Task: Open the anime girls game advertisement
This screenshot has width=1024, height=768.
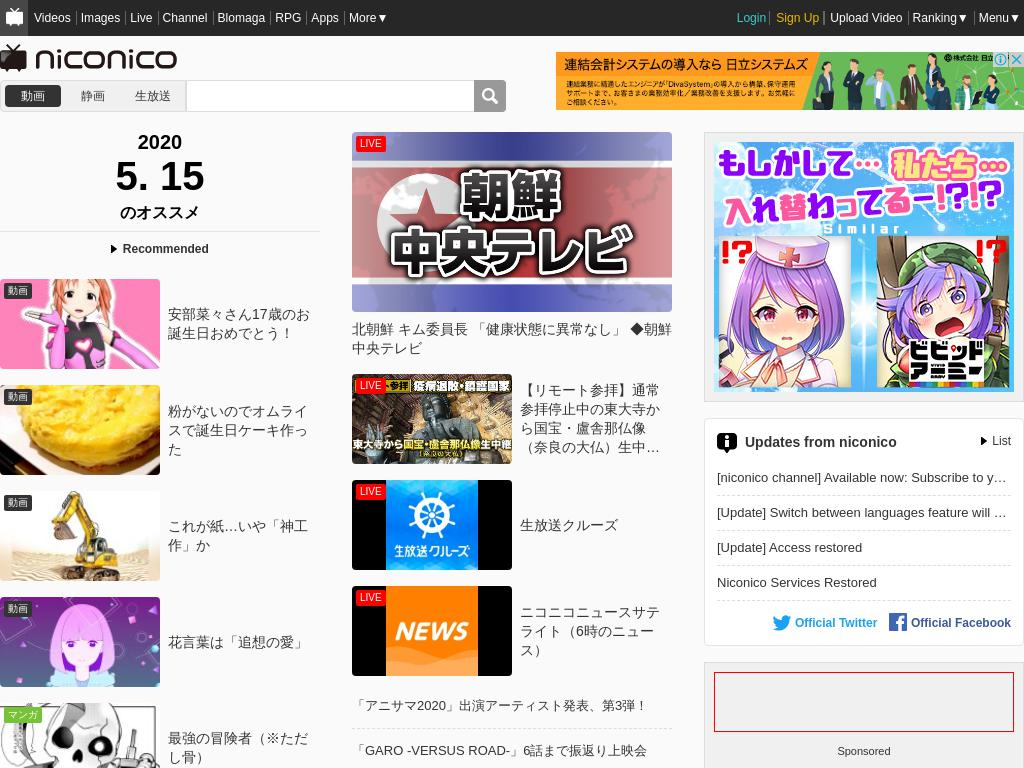Action: coord(864,266)
